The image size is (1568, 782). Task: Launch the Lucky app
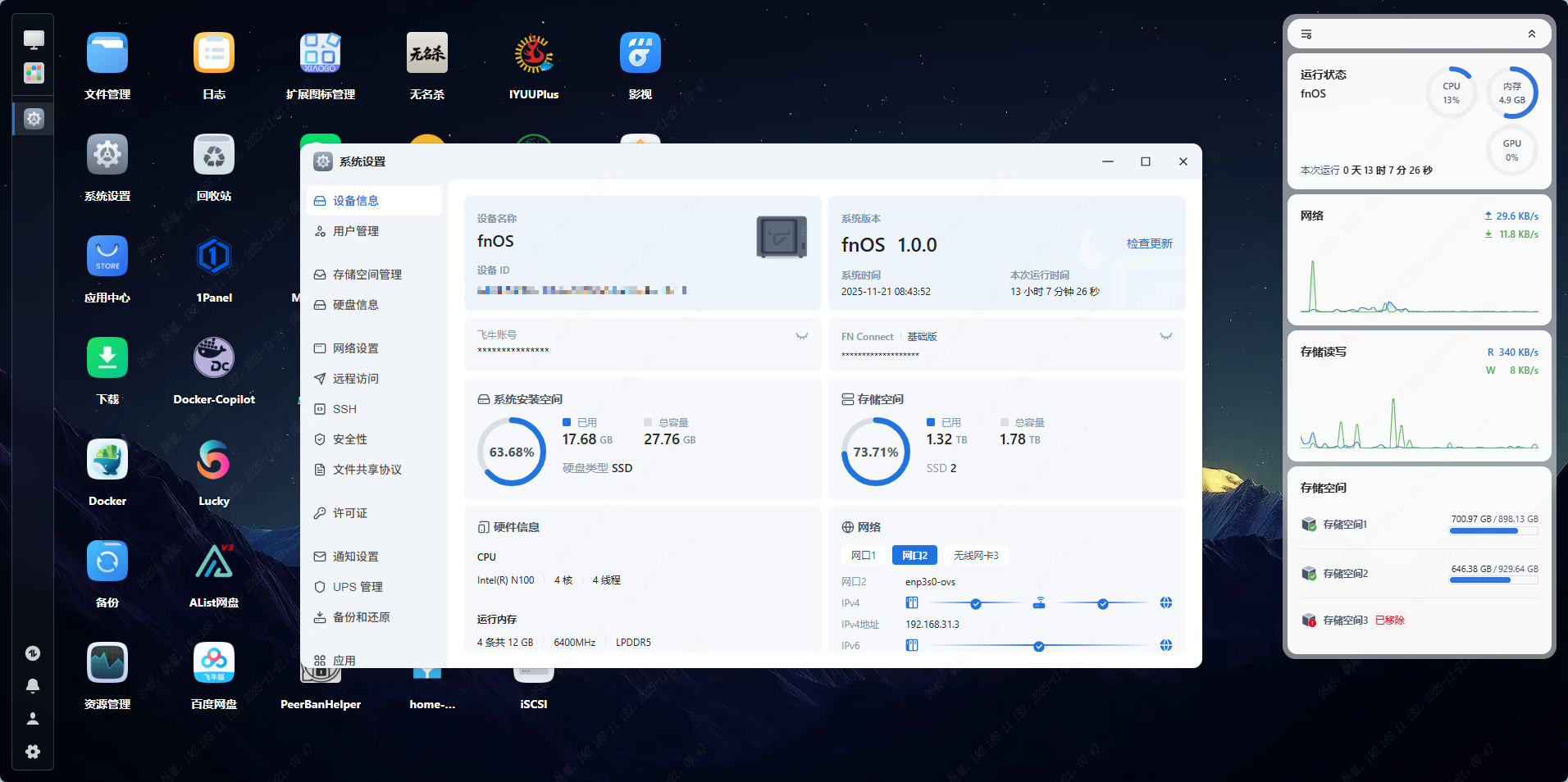point(214,460)
